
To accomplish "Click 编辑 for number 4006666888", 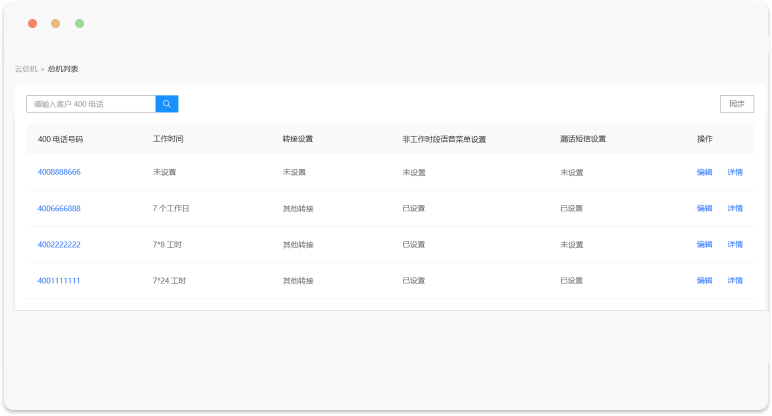I will (705, 208).
